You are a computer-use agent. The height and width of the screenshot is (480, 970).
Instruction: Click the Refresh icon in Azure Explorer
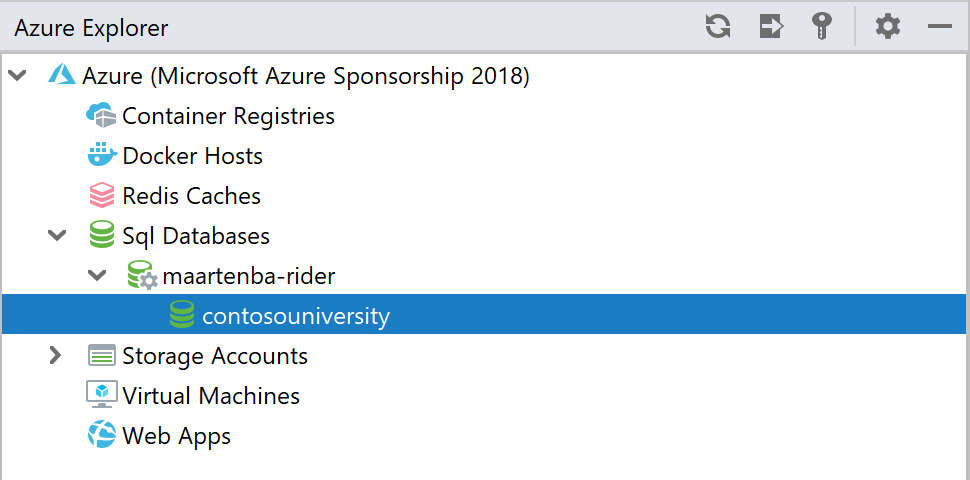tap(718, 27)
